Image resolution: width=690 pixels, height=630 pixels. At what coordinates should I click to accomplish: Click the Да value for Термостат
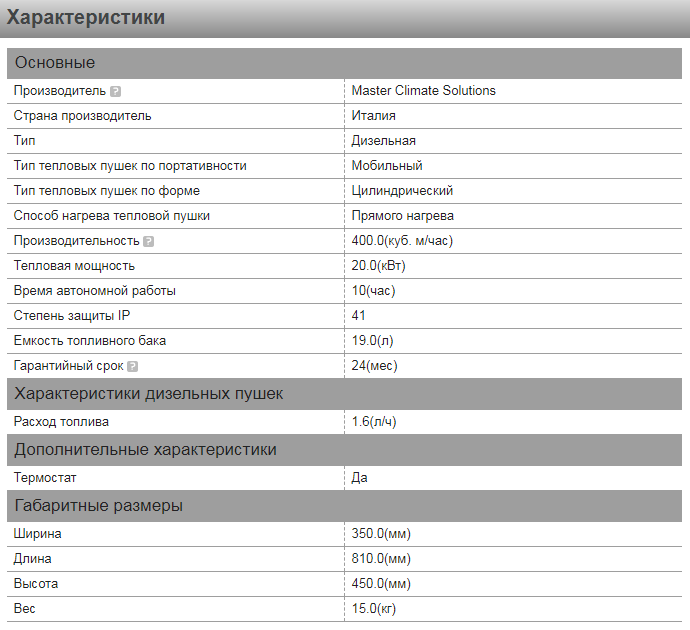coord(359,478)
